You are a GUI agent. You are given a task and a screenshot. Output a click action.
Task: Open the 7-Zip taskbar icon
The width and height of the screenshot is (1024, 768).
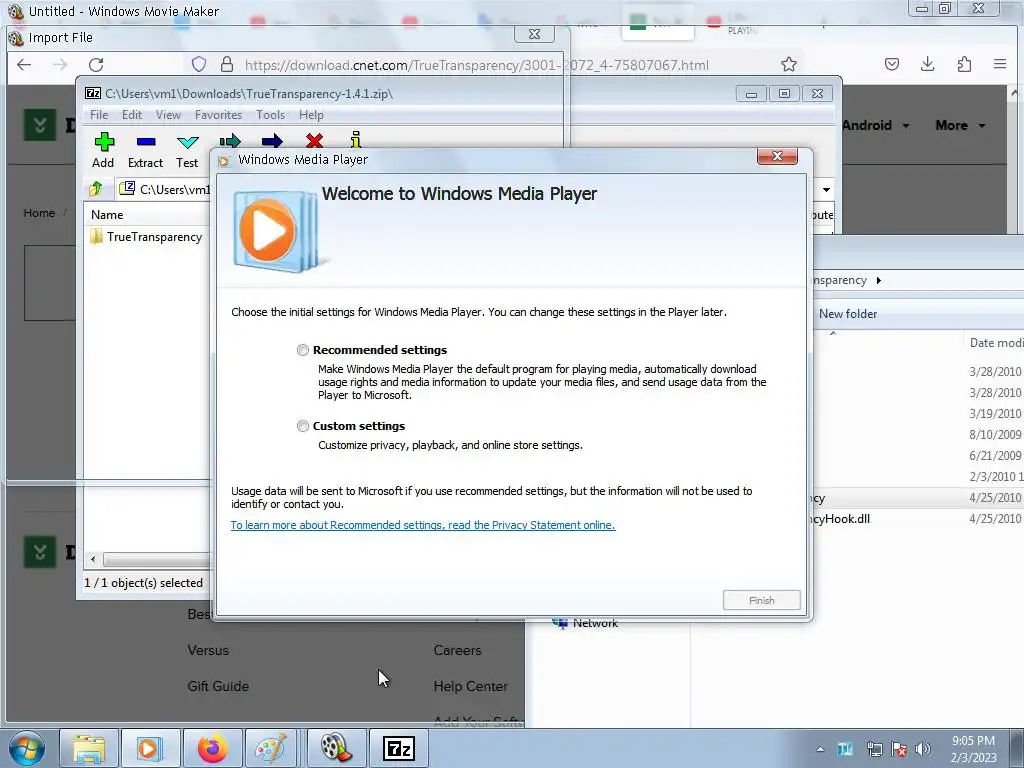coord(399,748)
